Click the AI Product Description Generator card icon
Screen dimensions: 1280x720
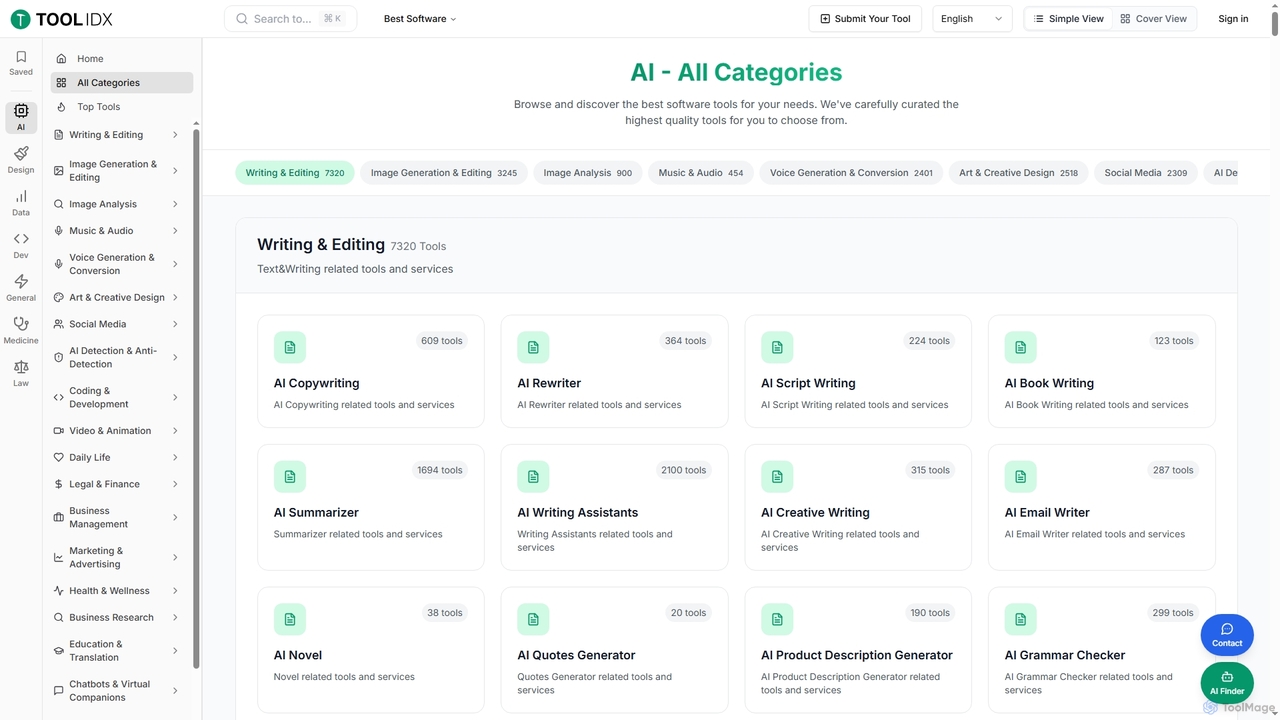(777, 619)
